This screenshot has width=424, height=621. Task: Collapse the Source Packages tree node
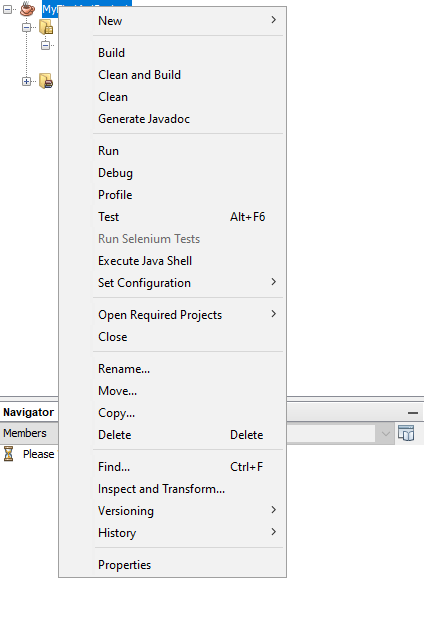[27, 28]
